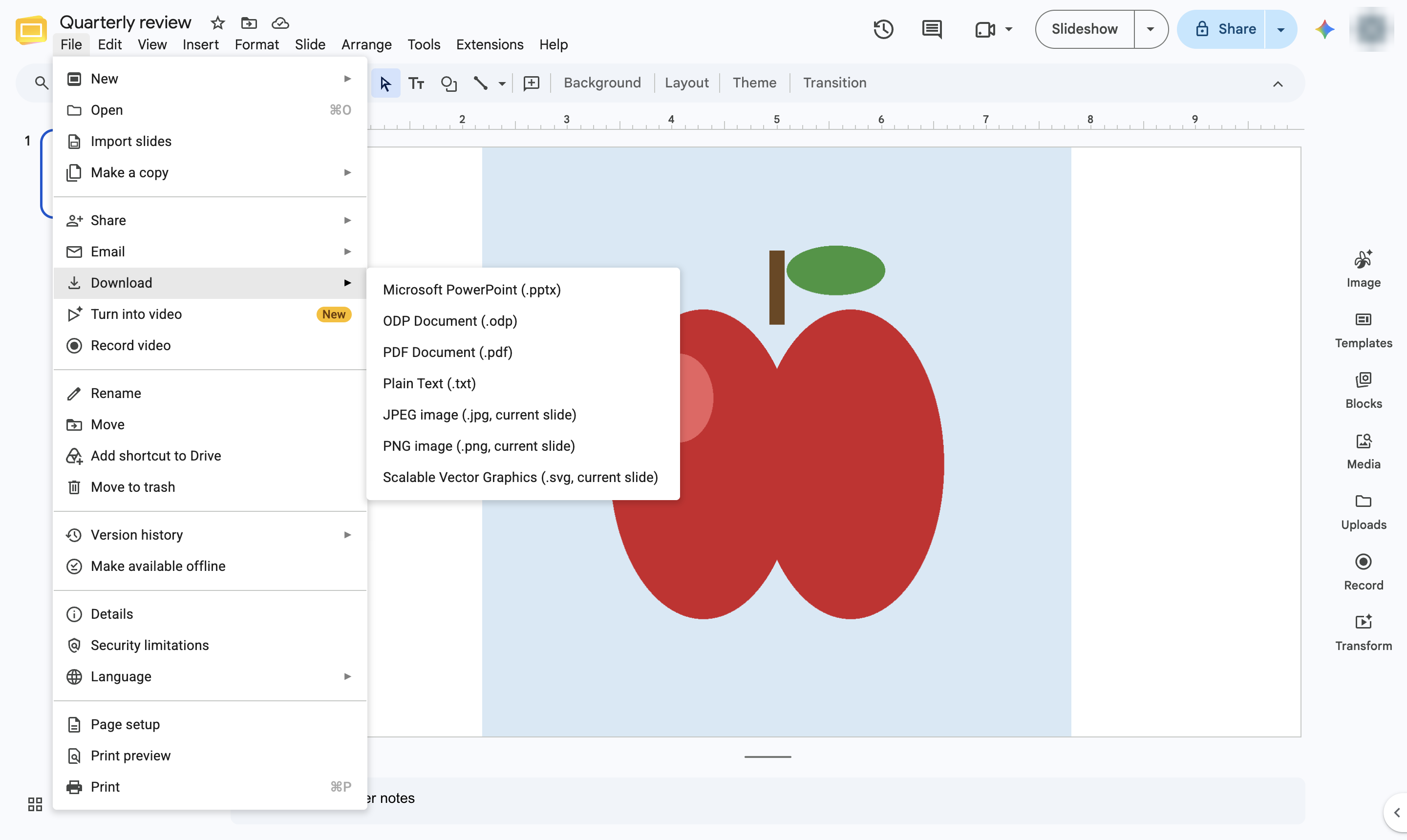The width and height of the screenshot is (1407, 840).
Task: Select the Line tool
Action: [x=480, y=83]
